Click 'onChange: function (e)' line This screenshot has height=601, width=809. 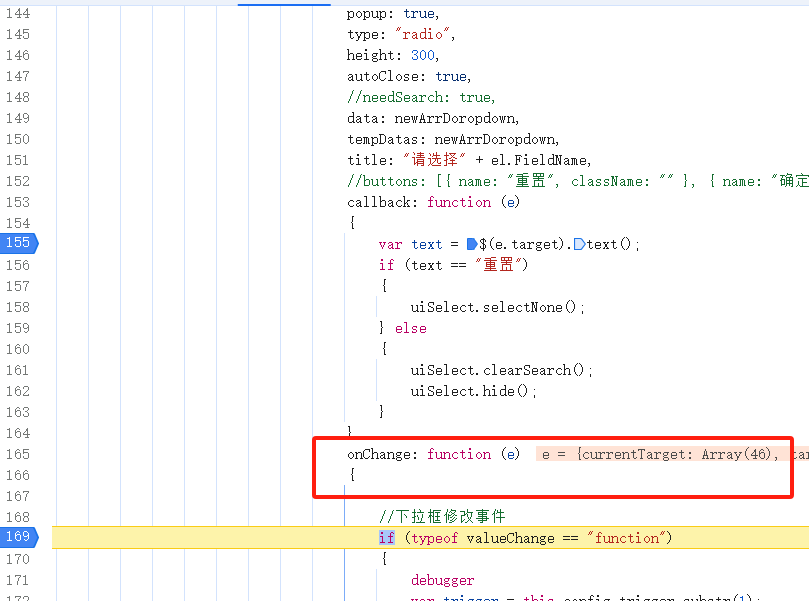tap(433, 454)
